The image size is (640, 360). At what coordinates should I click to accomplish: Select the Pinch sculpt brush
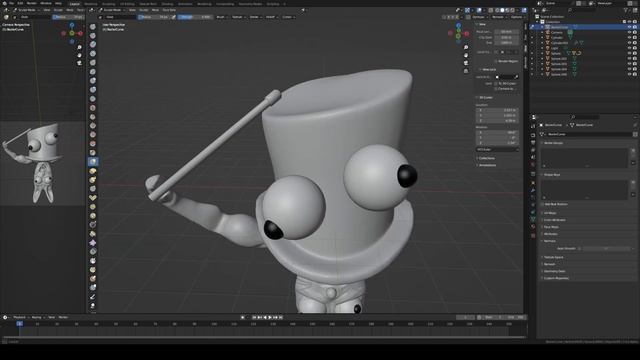[93, 153]
